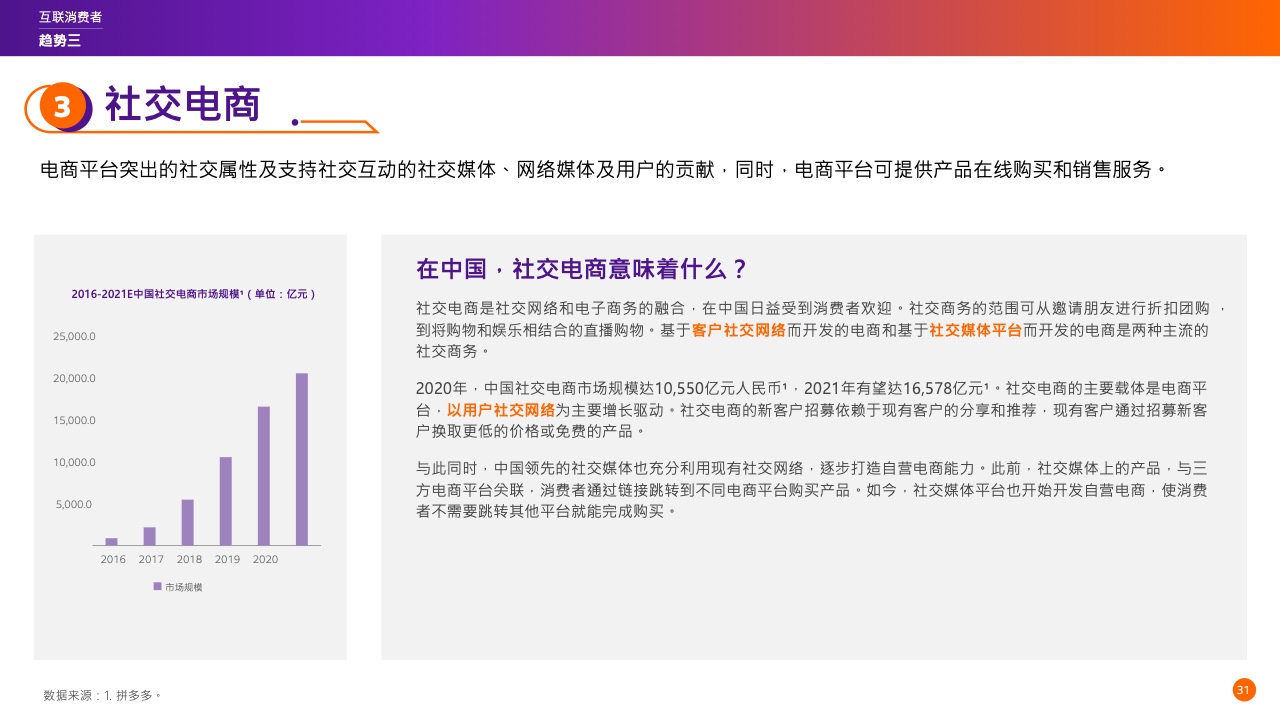Click the subtitle sentence starting 电商平台突出的社交属性
This screenshot has width=1280, height=720.
603,169
